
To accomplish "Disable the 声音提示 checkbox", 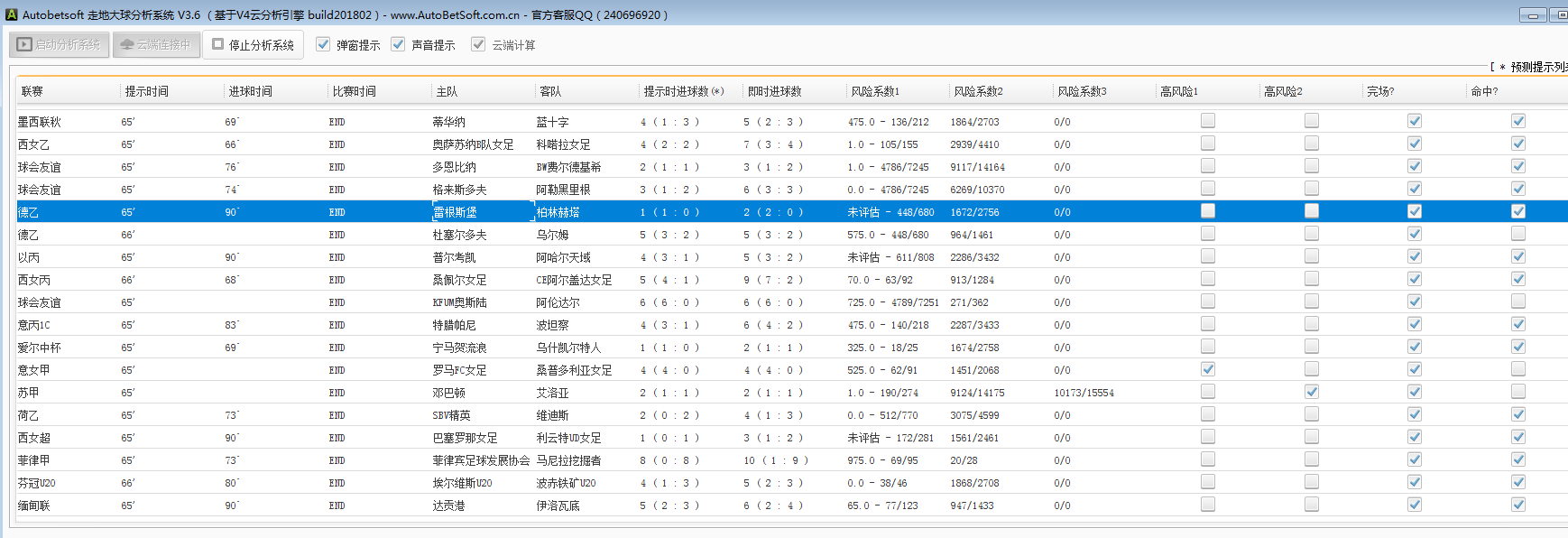I will 398,44.
